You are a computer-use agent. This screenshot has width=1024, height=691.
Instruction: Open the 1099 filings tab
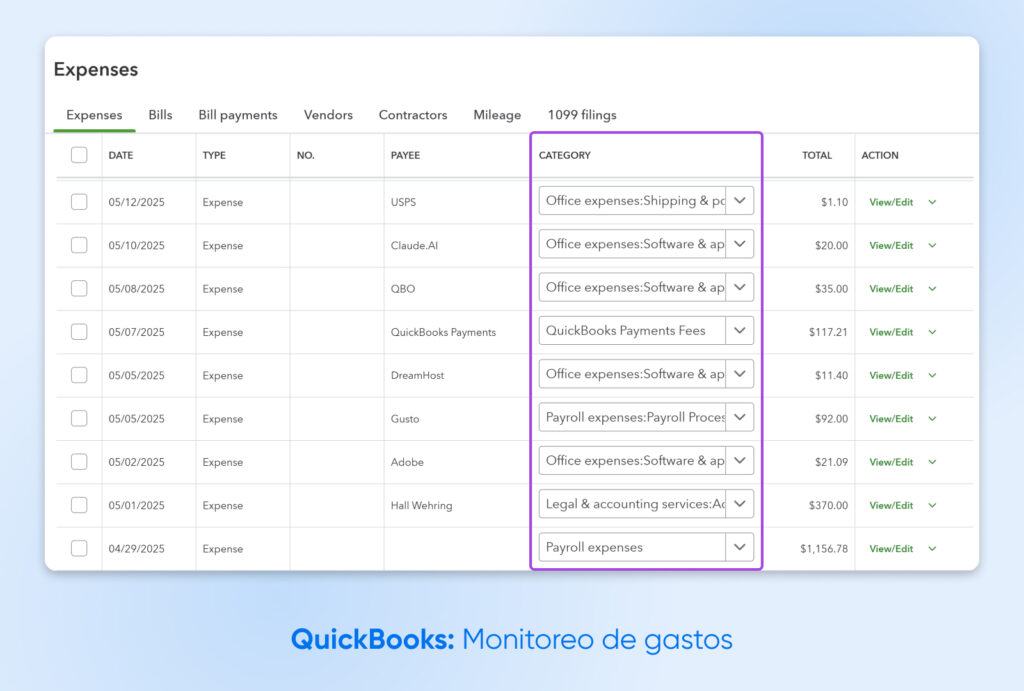click(581, 115)
